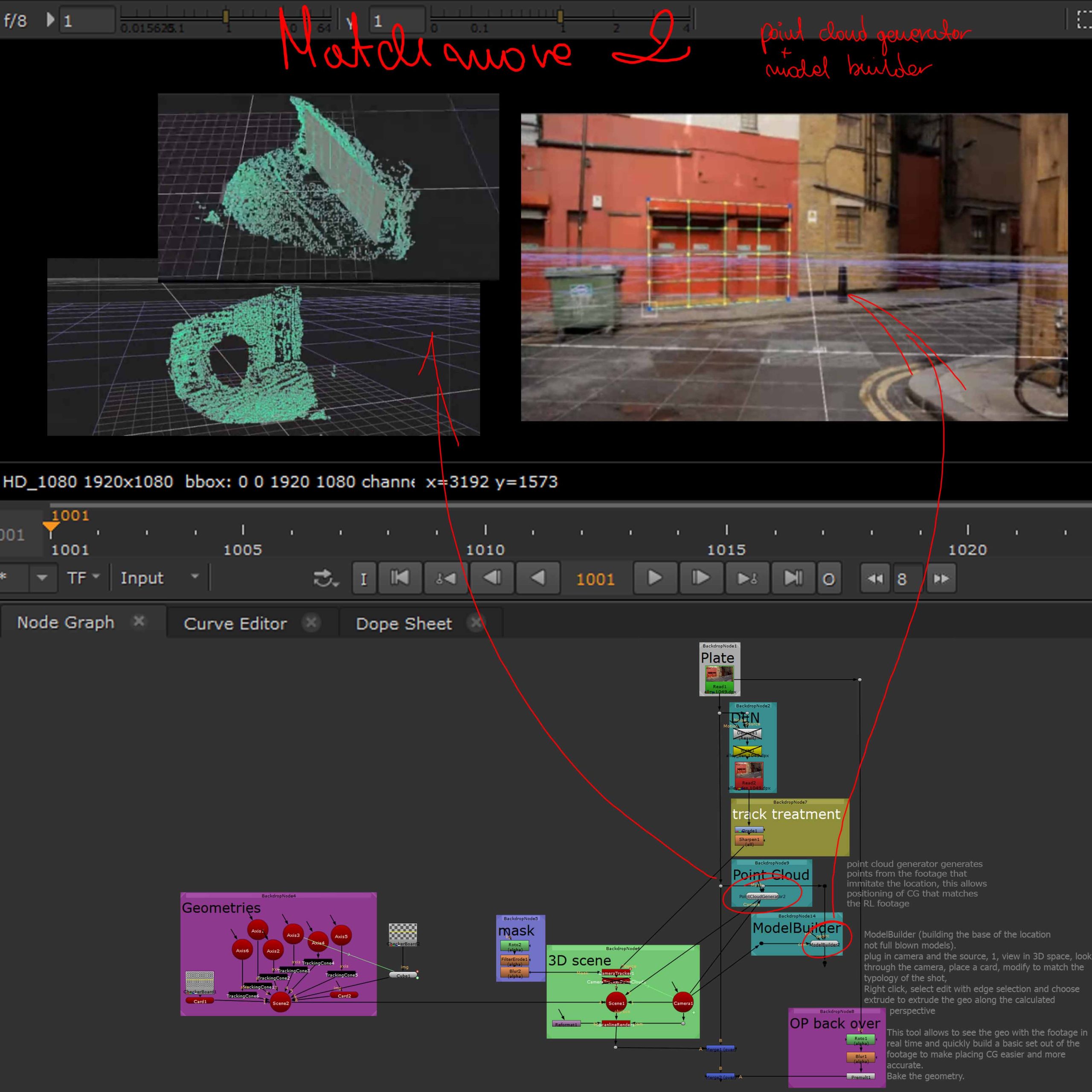Select the Scene1 node in 3D scene
Screen dimensions: 1092x1092
pyautogui.click(x=616, y=1003)
